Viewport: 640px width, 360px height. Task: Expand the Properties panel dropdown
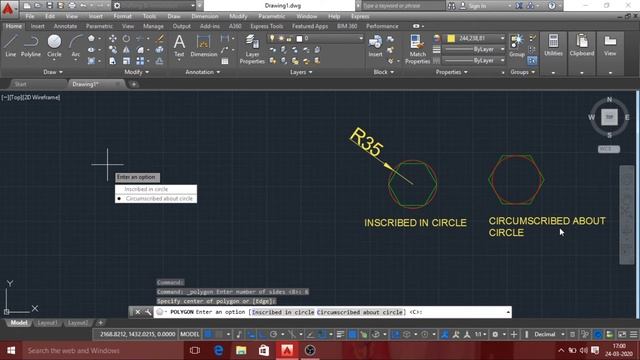pyautogui.click(x=451, y=72)
